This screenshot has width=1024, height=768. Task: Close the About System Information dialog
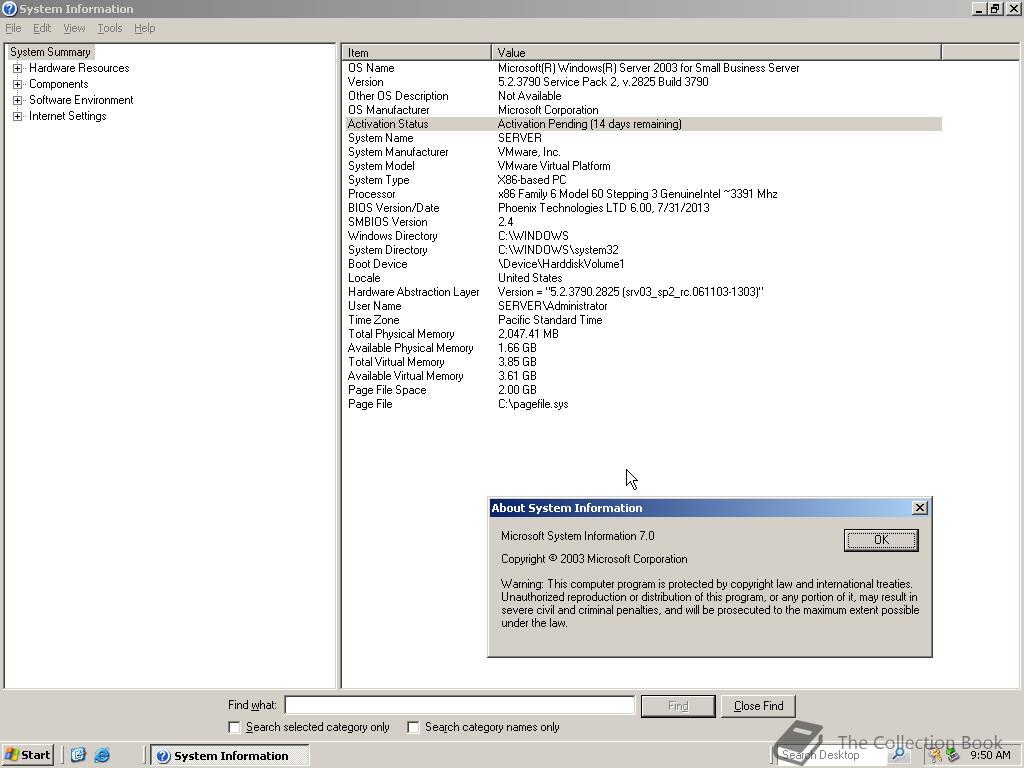(920, 507)
